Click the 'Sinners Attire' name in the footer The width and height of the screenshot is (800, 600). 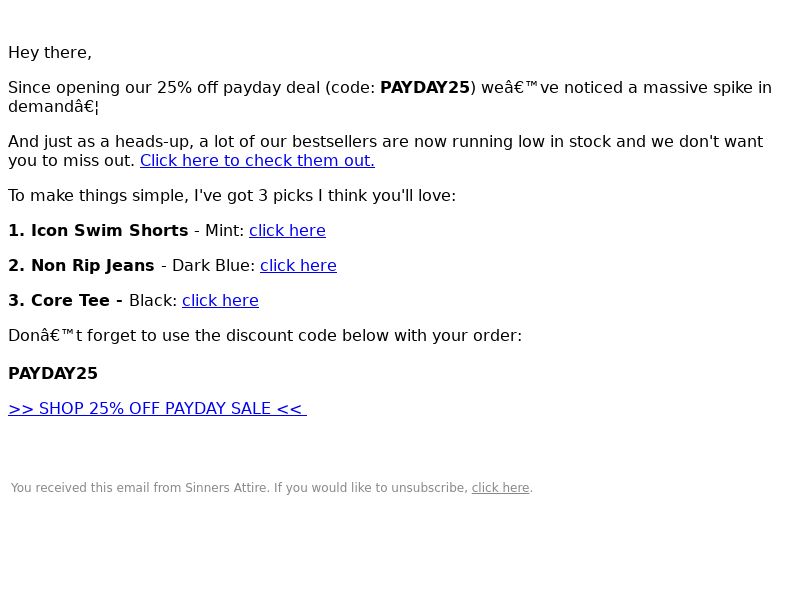(x=226, y=488)
